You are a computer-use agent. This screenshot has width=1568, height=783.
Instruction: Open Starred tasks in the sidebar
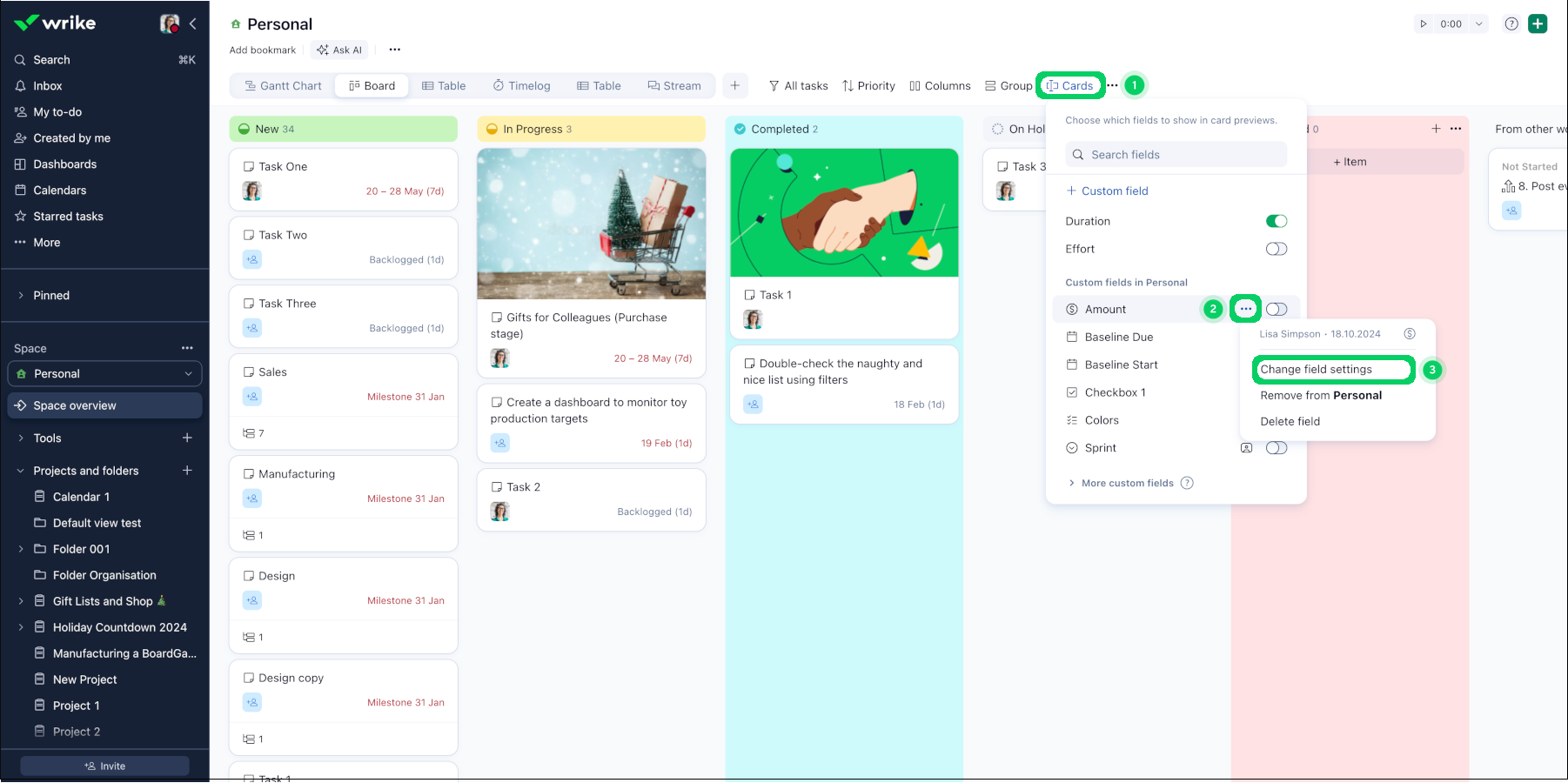tap(69, 216)
